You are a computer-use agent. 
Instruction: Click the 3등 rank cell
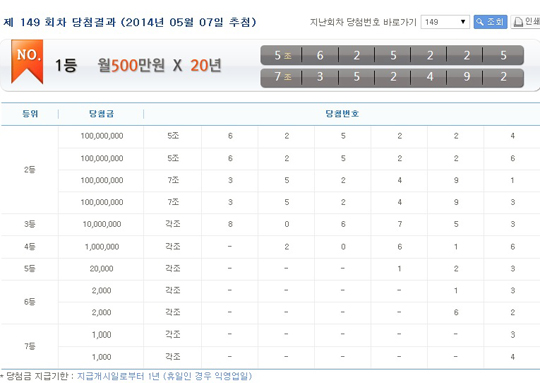tap(30, 224)
